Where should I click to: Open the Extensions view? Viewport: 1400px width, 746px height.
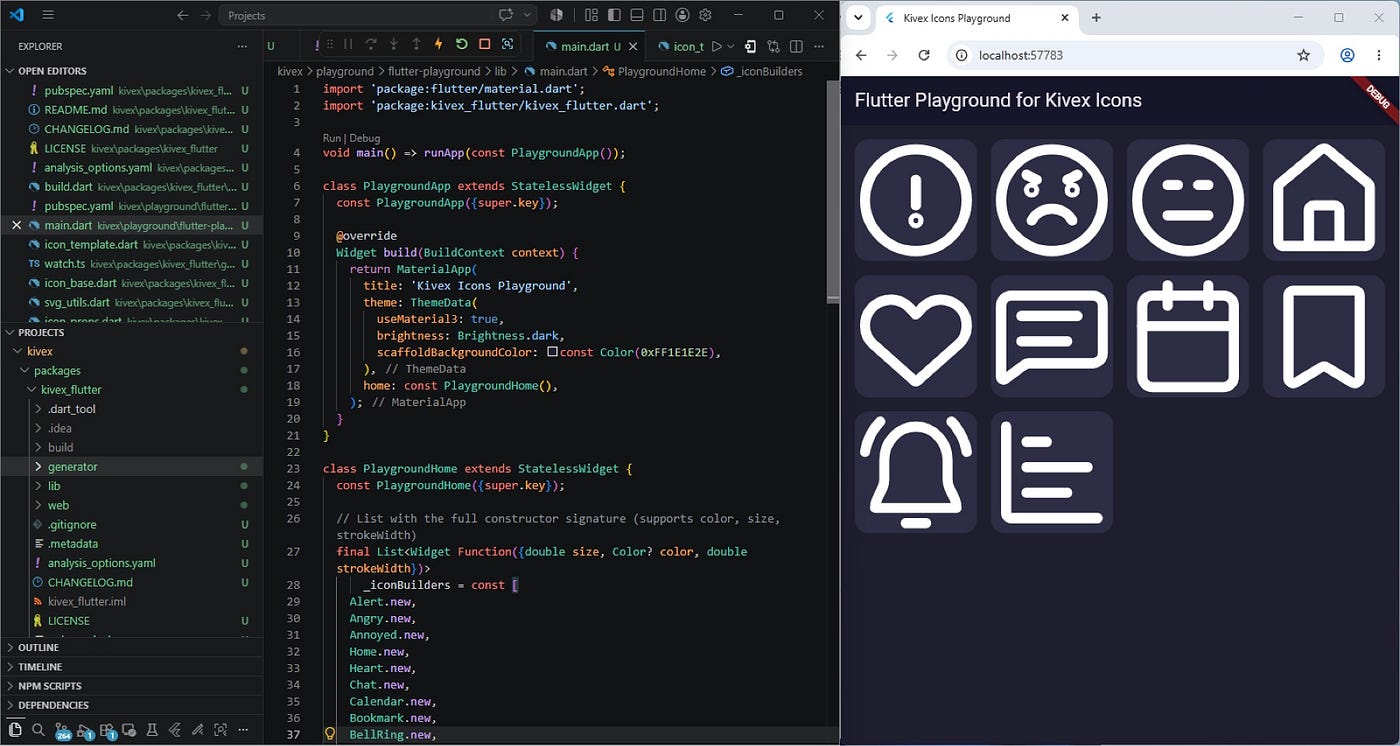point(108,731)
